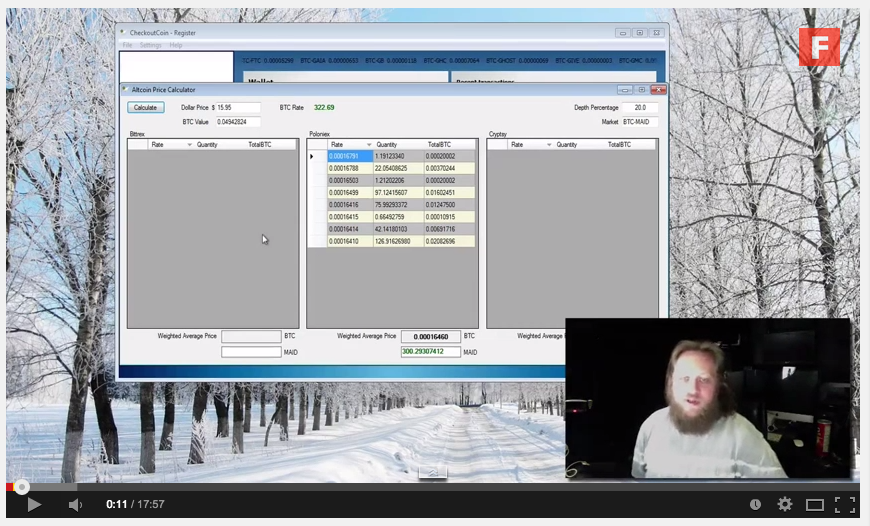Click Bittrex Quantity column header

pyautogui.click(x=219, y=144)
